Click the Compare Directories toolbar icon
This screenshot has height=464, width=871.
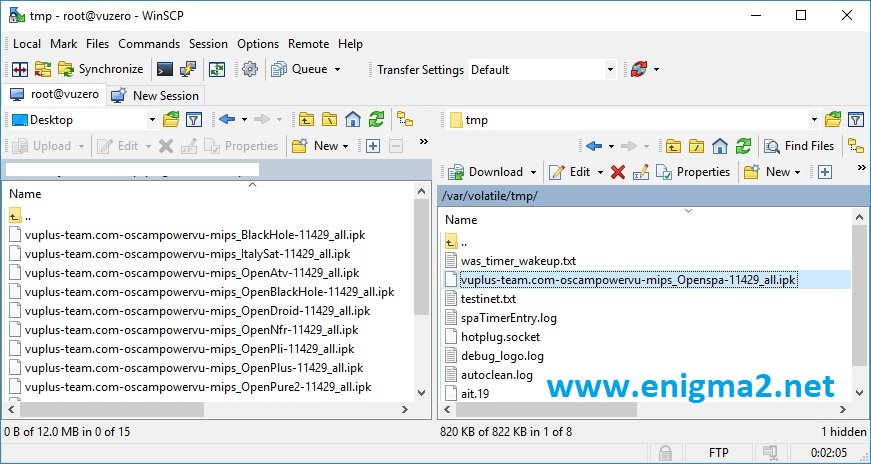point(20,69)
